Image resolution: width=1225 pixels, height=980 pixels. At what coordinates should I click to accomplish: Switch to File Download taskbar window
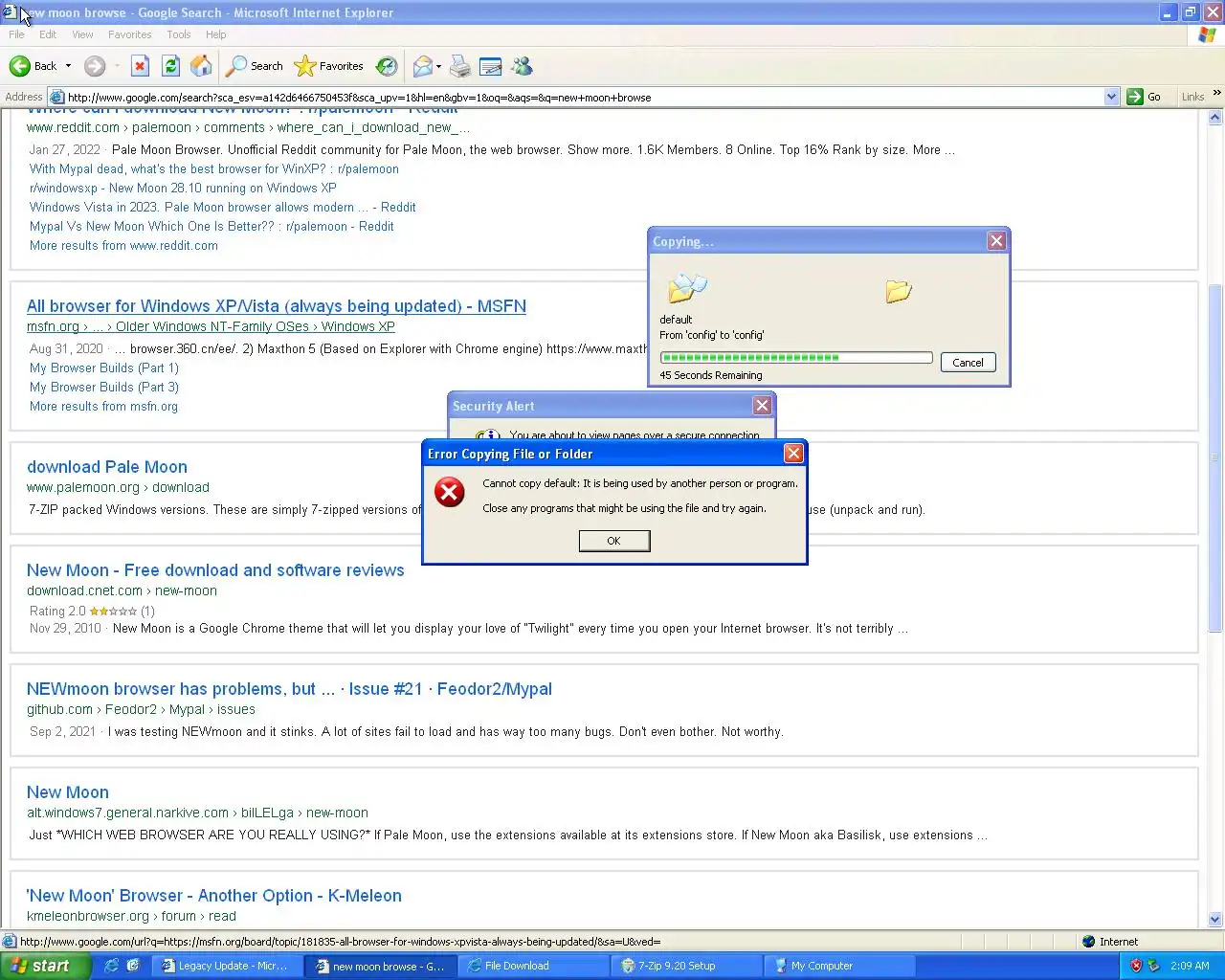pos(533,966)
